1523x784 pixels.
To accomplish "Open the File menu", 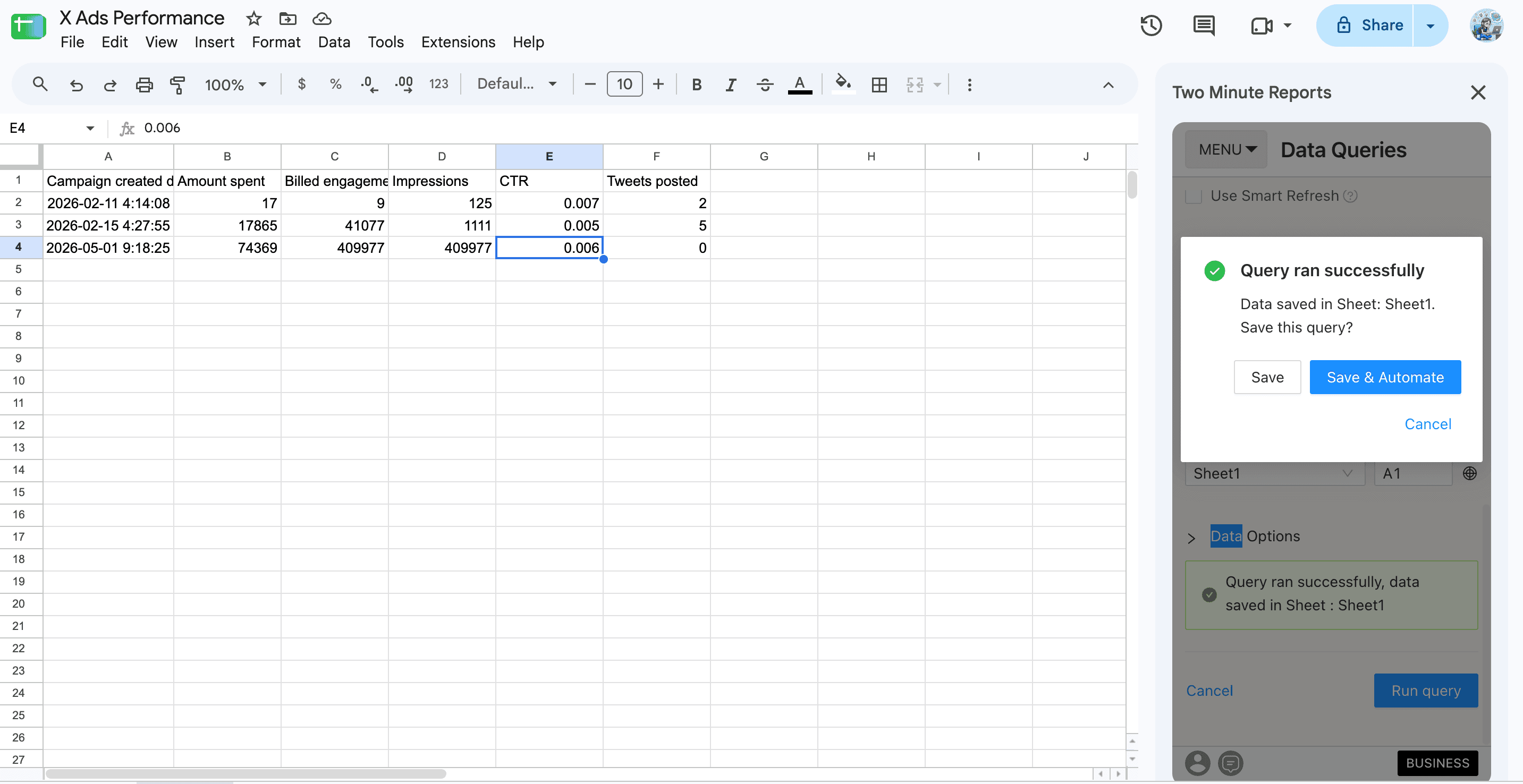I will (72, 42).
